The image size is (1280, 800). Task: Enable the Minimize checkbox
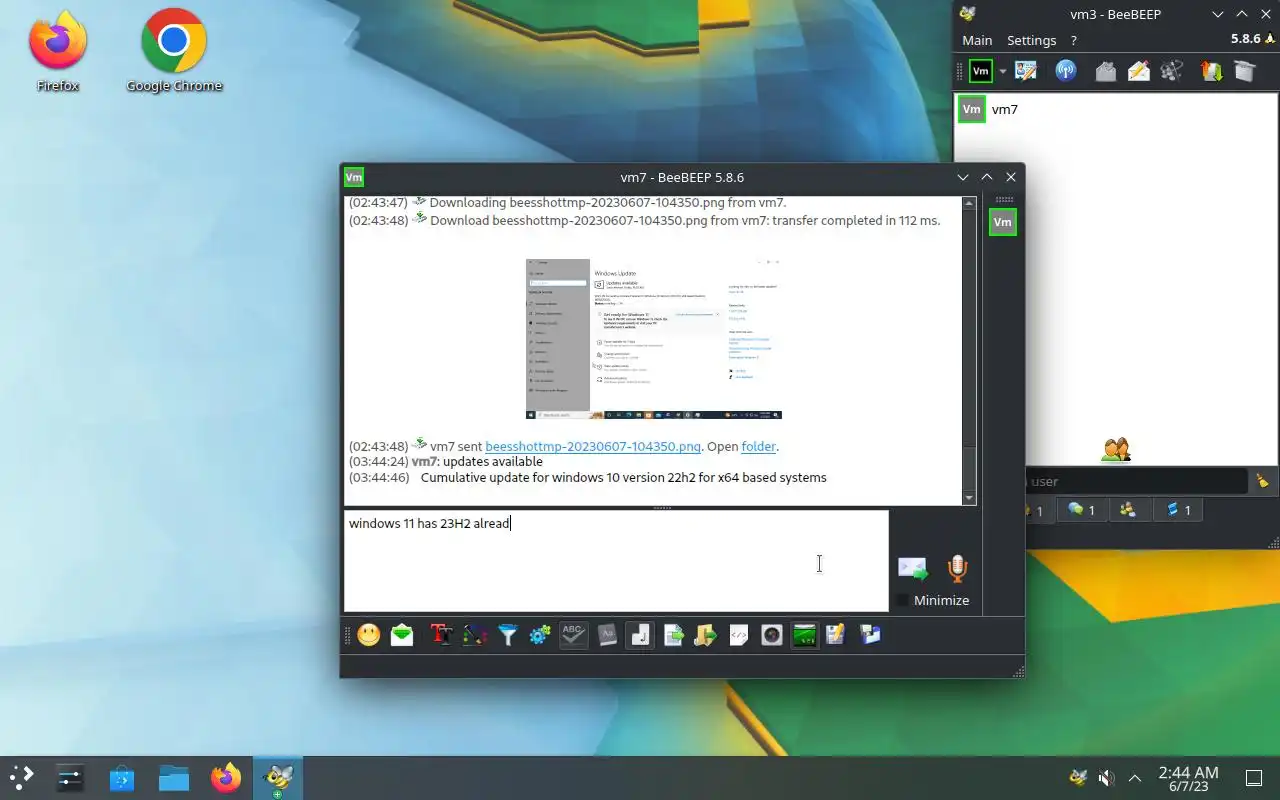(903, 600)
